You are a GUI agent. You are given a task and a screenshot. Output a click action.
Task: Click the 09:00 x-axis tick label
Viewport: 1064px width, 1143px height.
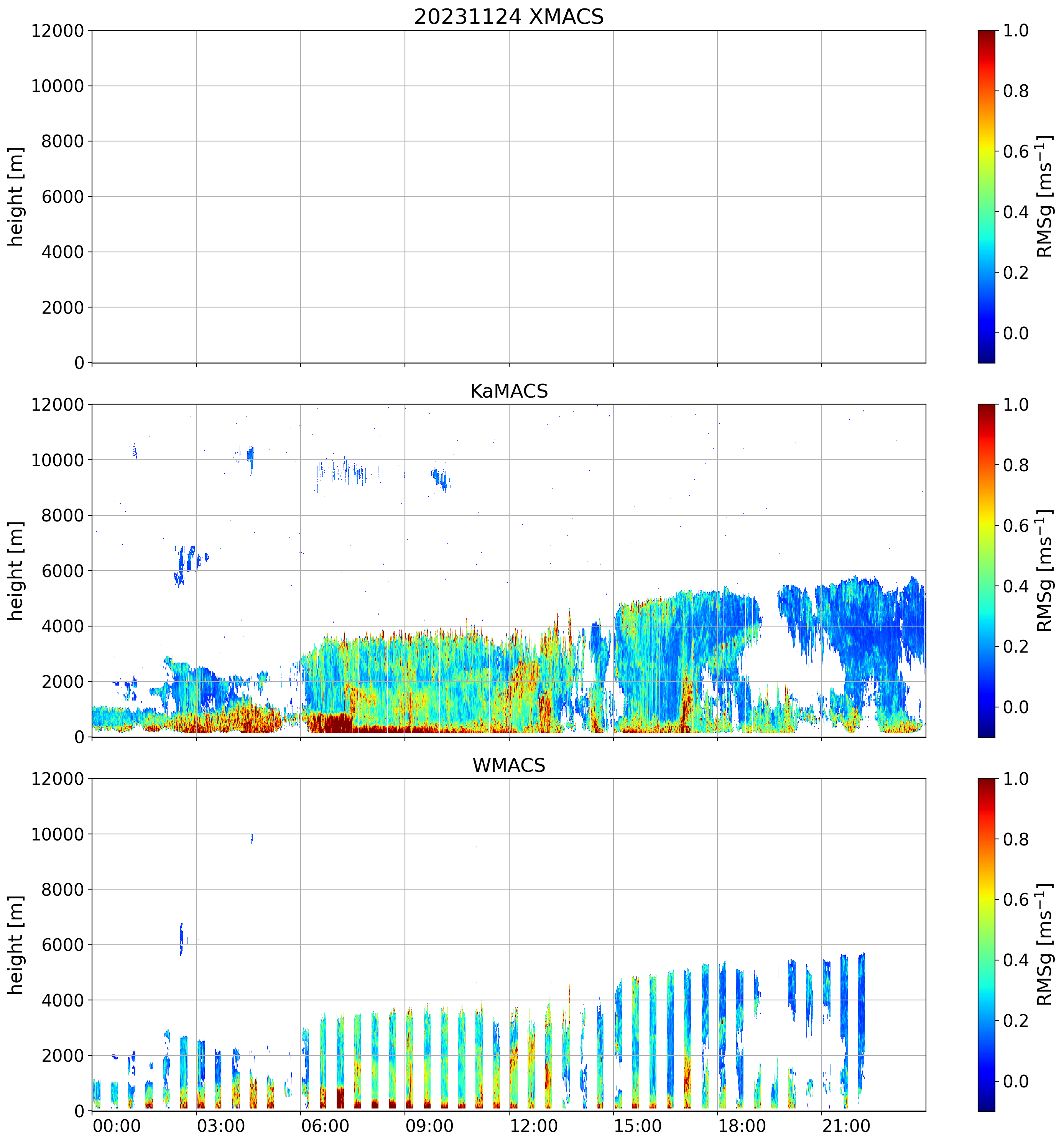(429, 1125)
